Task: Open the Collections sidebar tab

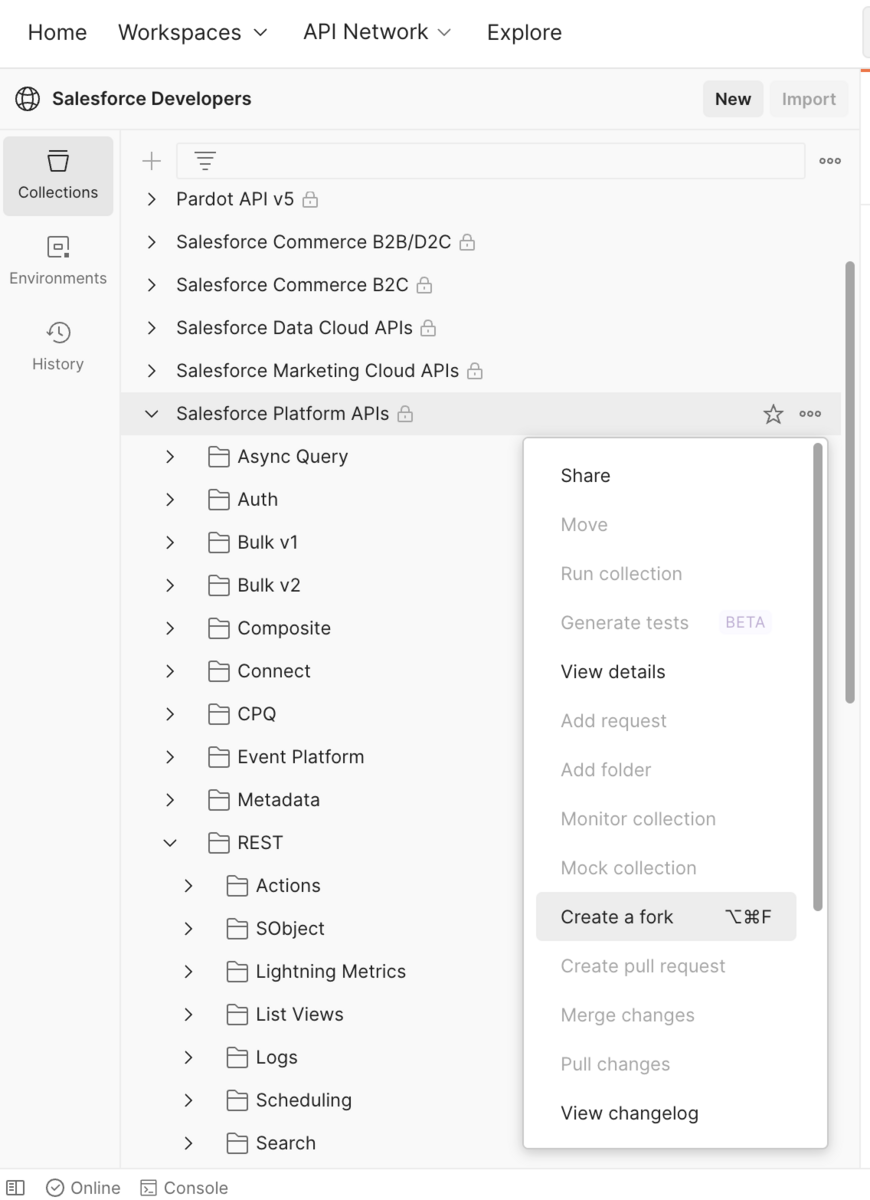Action: click(58, 175)
